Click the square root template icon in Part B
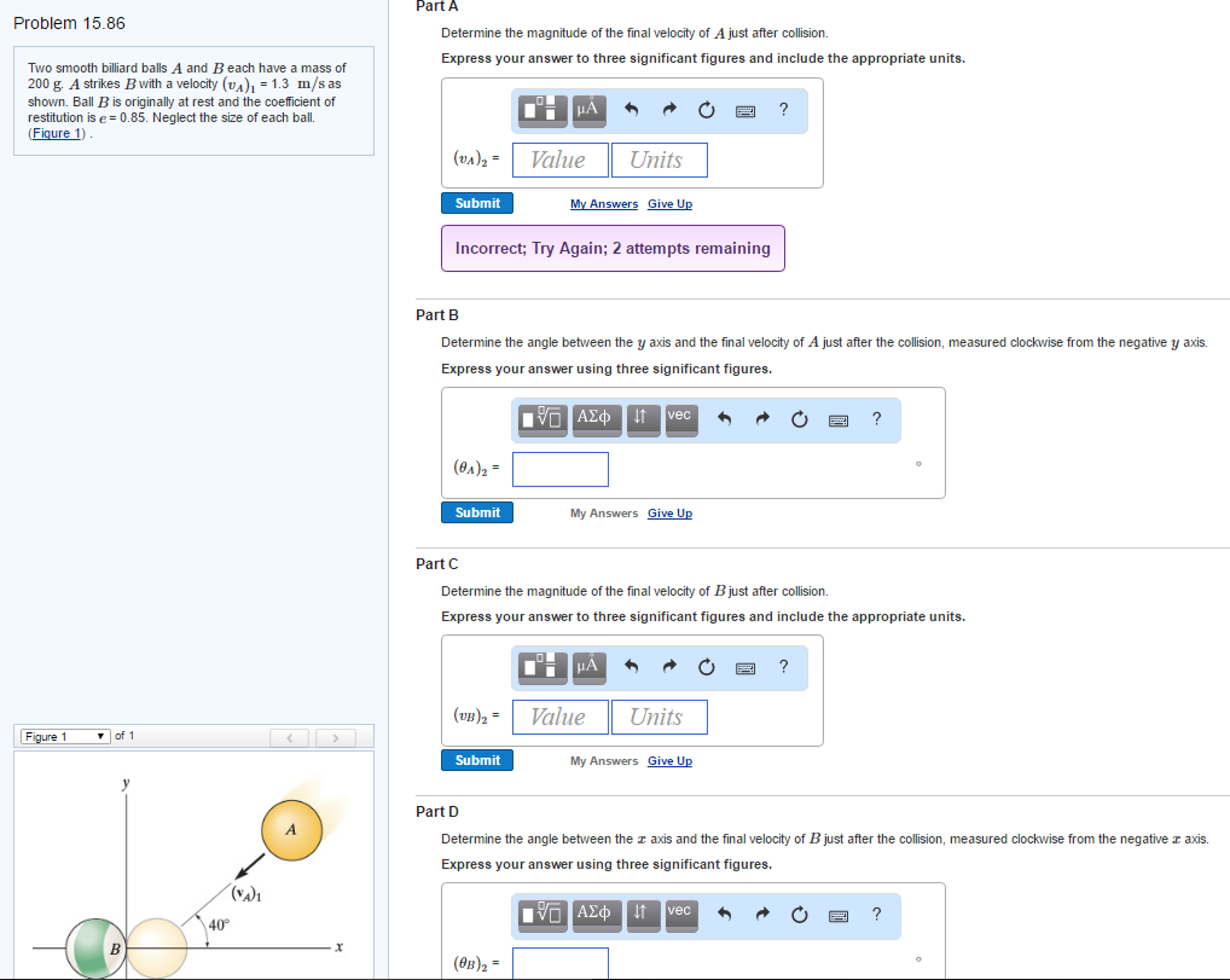This screenshot has width=1230, height=980. point(542,419)
